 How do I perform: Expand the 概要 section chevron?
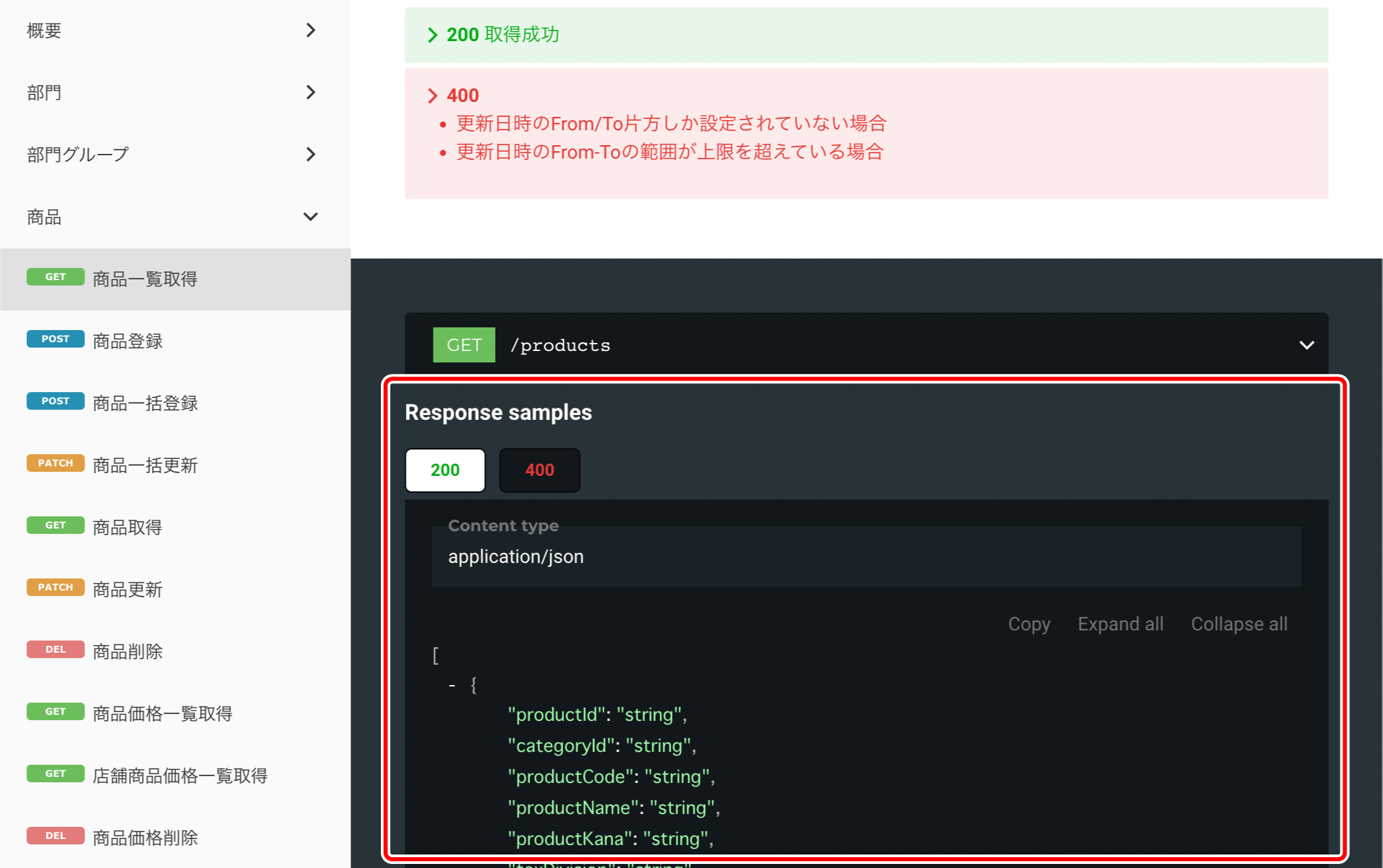[311, 30]
